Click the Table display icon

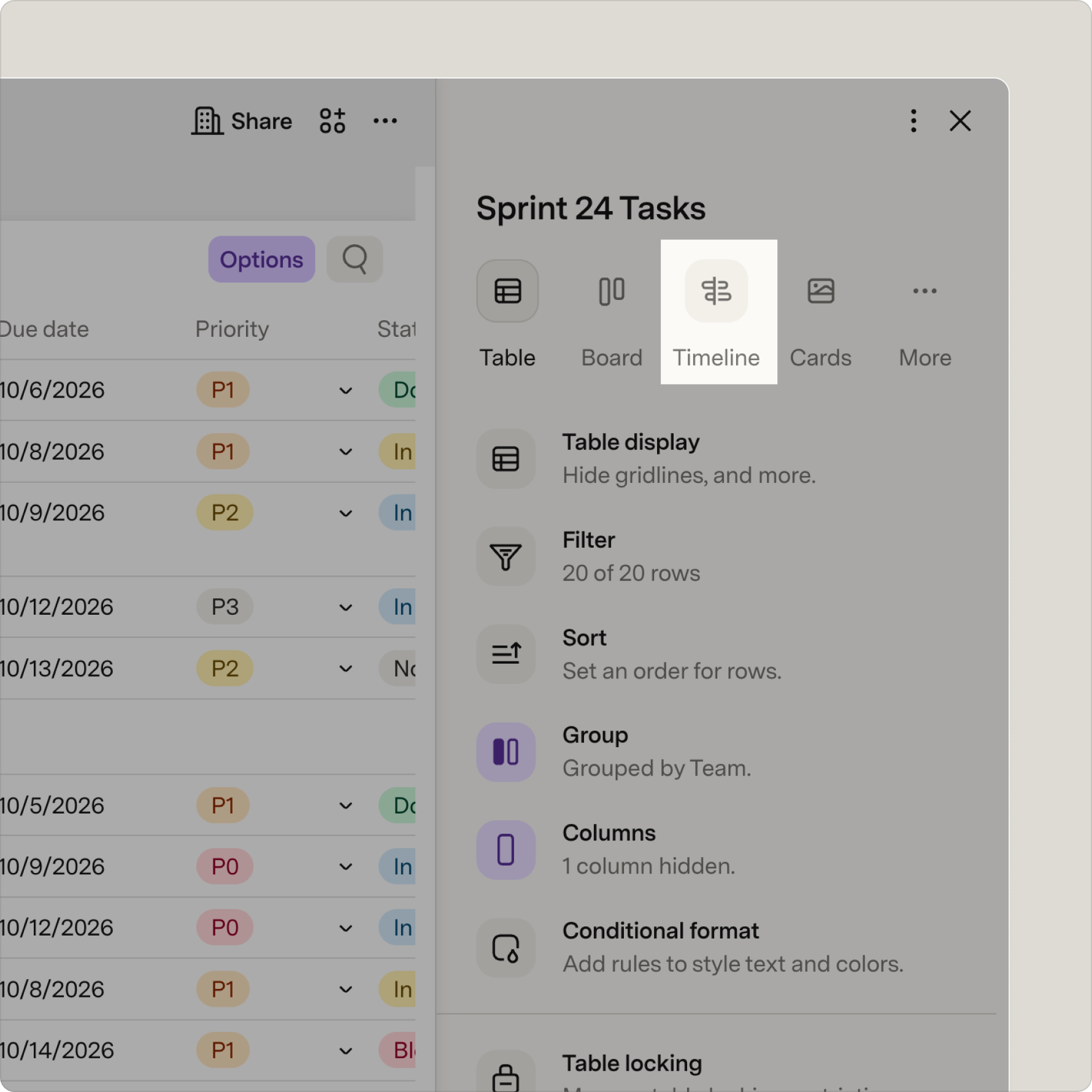506,459
